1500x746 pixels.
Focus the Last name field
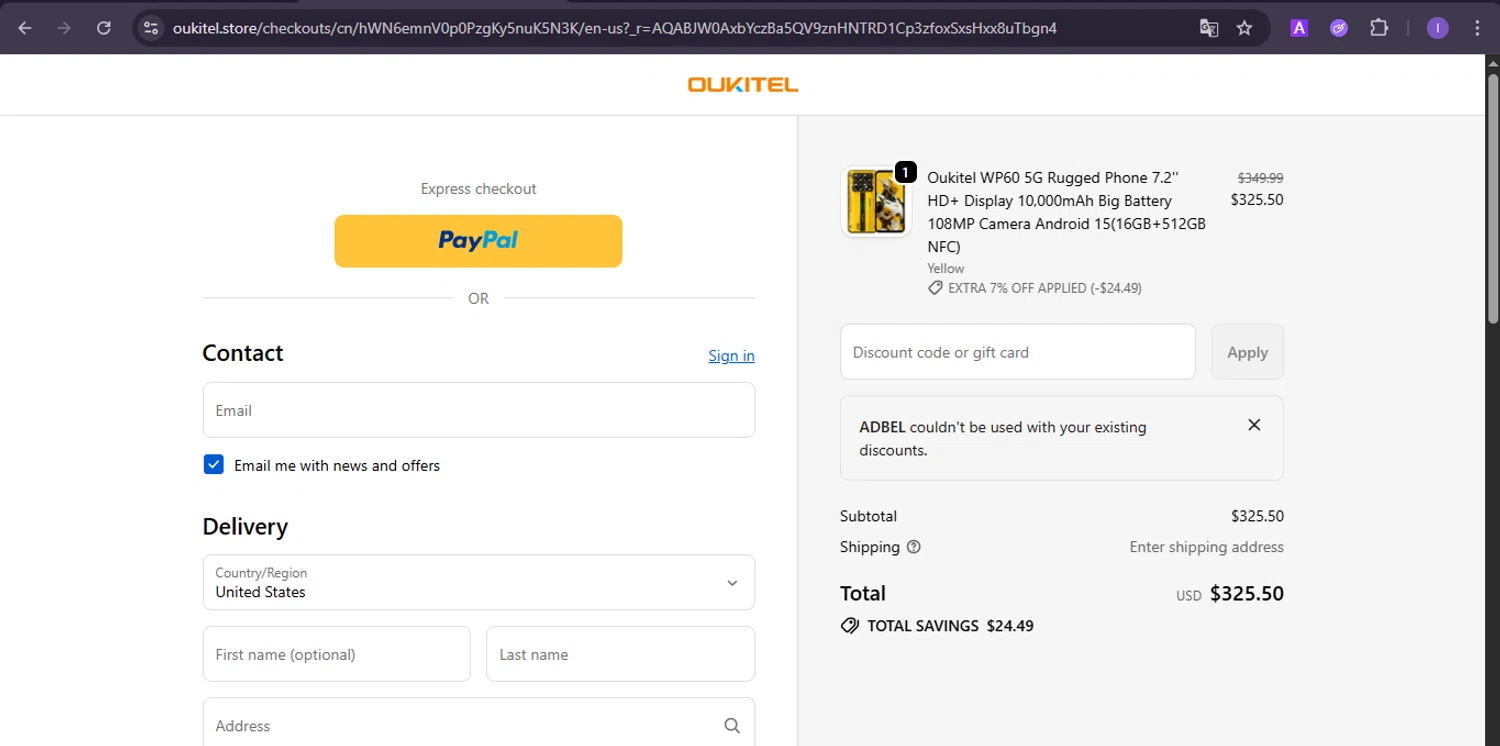tap(620, 654)
